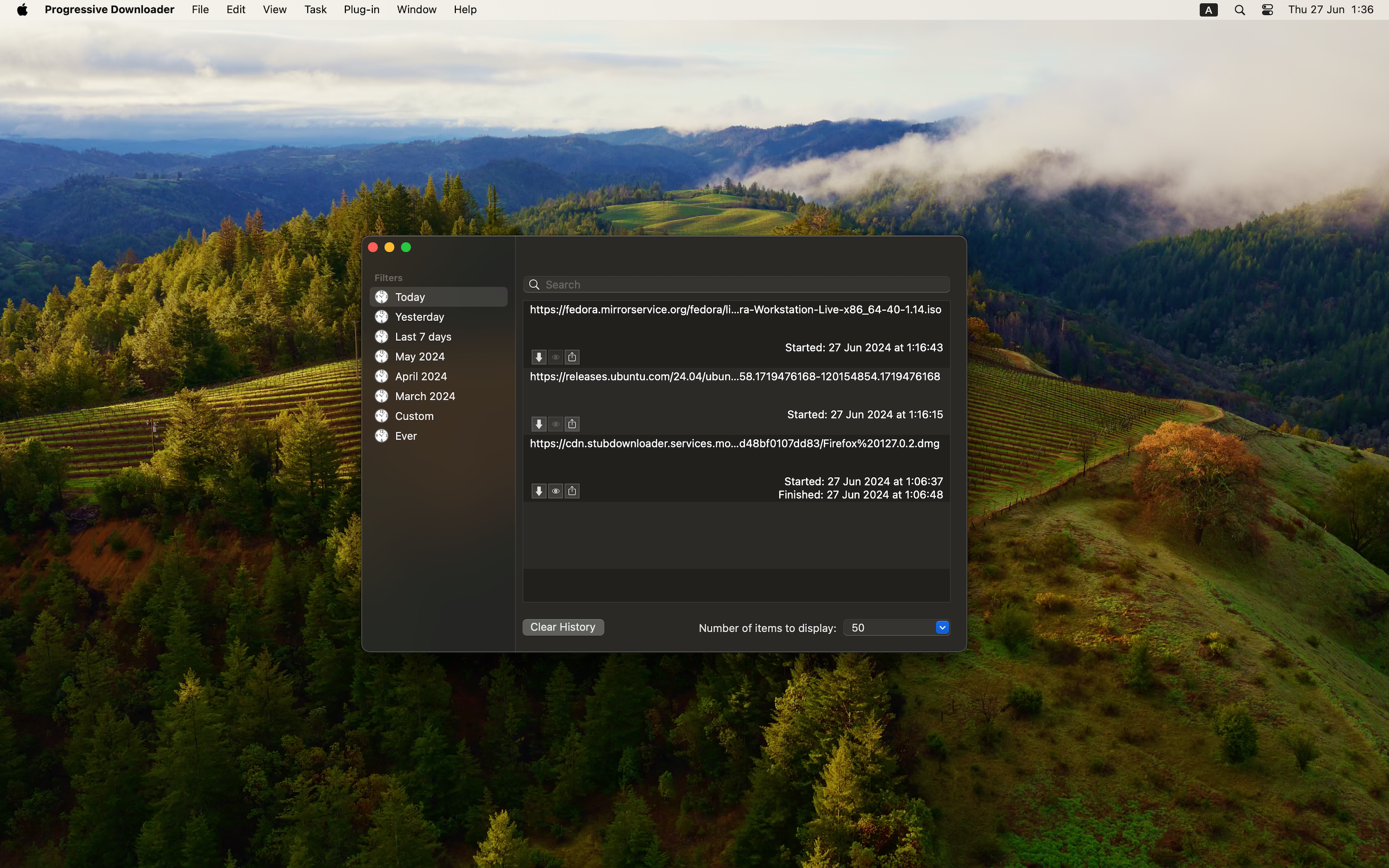
Task: Open Spotlight search in the menu bar
Action: pyautogui.click(x=1239, y=10)
